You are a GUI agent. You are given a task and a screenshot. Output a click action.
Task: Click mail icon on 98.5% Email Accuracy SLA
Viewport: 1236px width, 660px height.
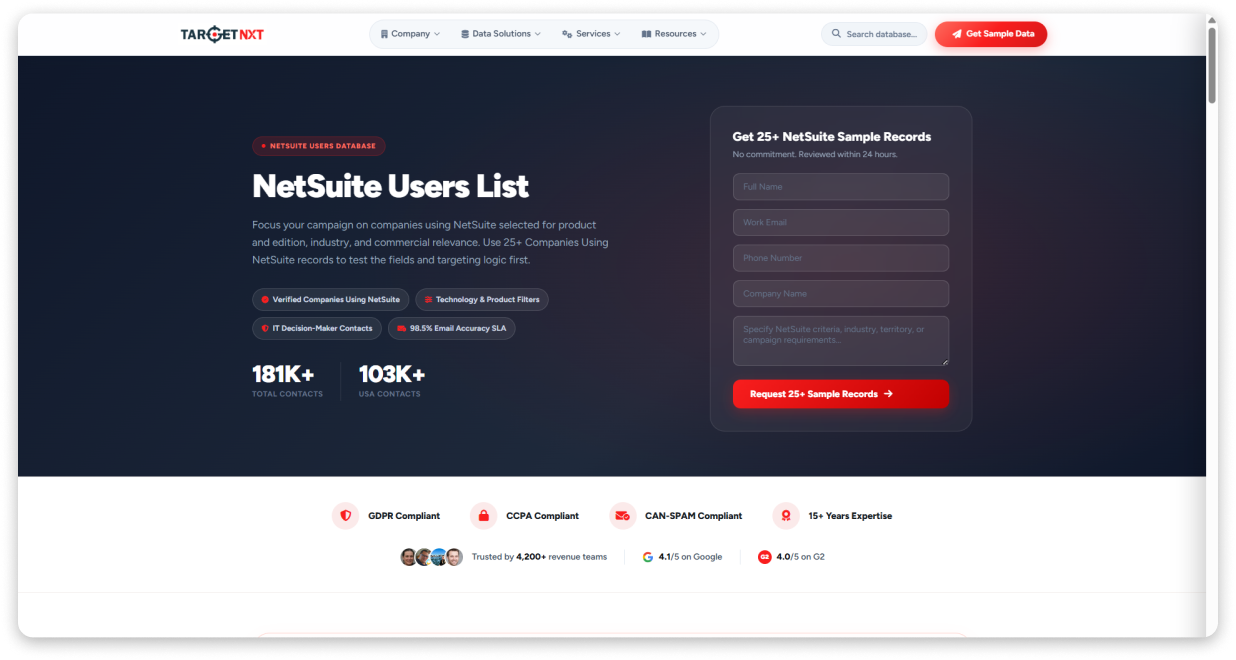point(401,328)
